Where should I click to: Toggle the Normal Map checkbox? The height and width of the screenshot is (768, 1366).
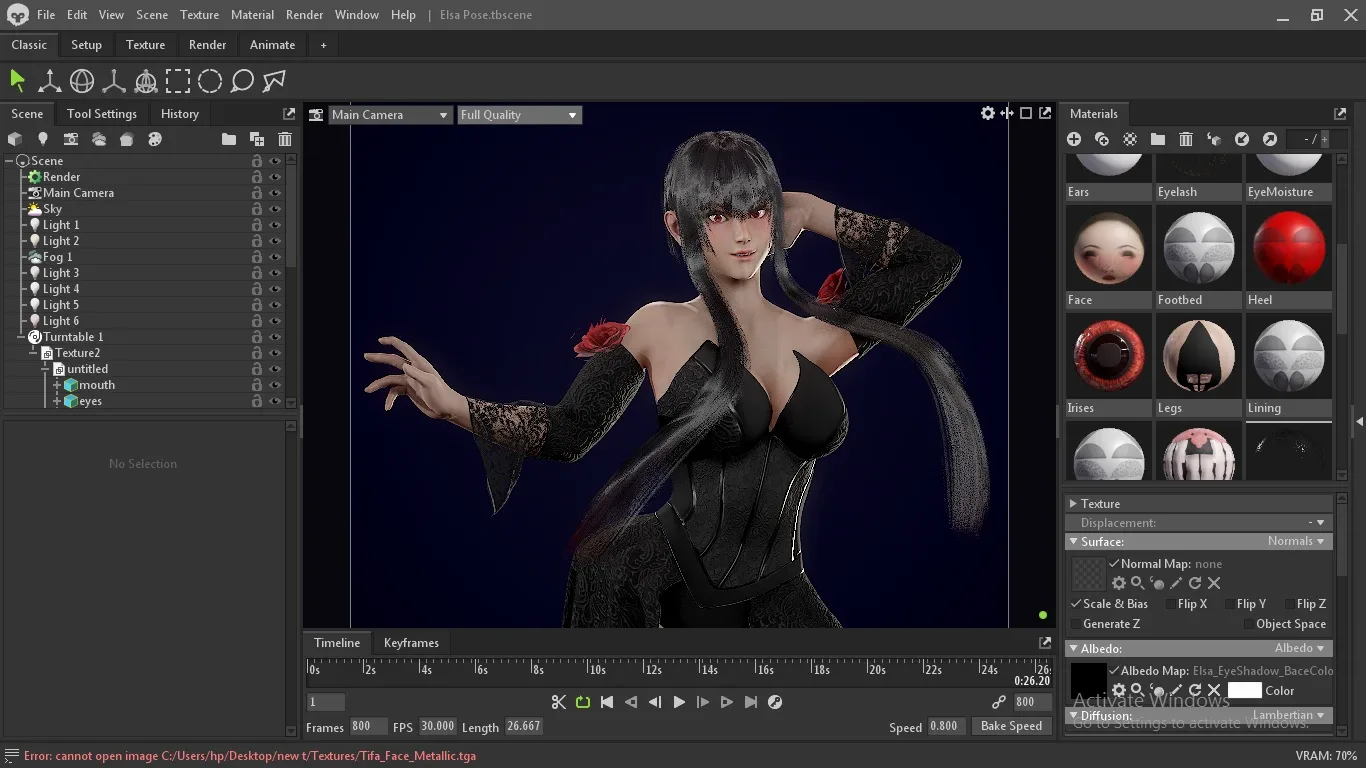pos(1114,563)
